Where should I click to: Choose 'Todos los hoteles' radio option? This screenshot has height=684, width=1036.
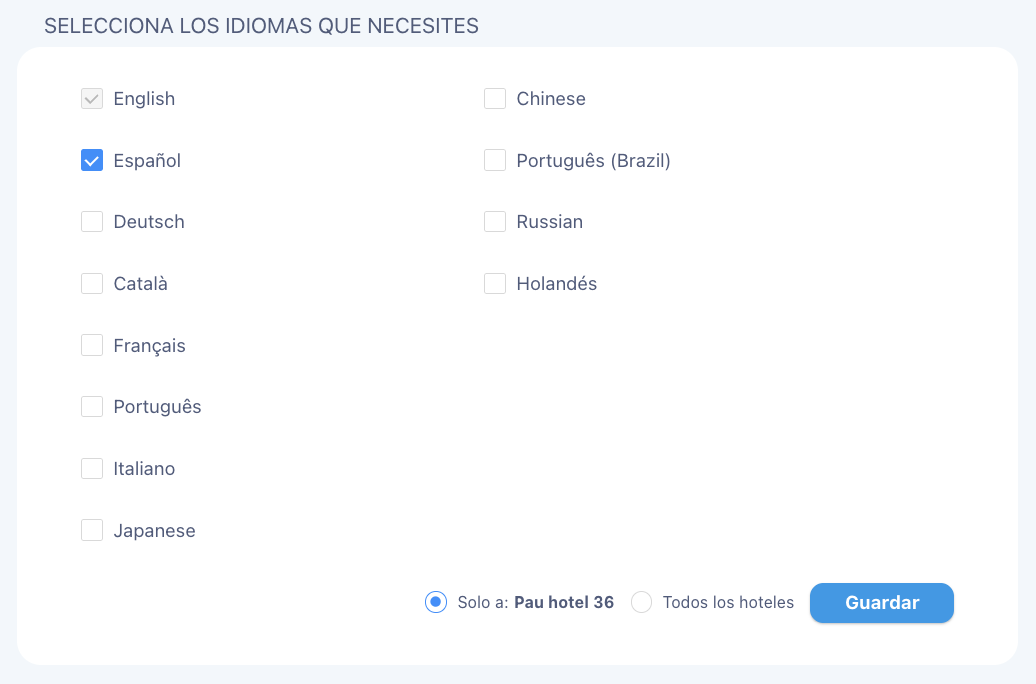point(641,602)
